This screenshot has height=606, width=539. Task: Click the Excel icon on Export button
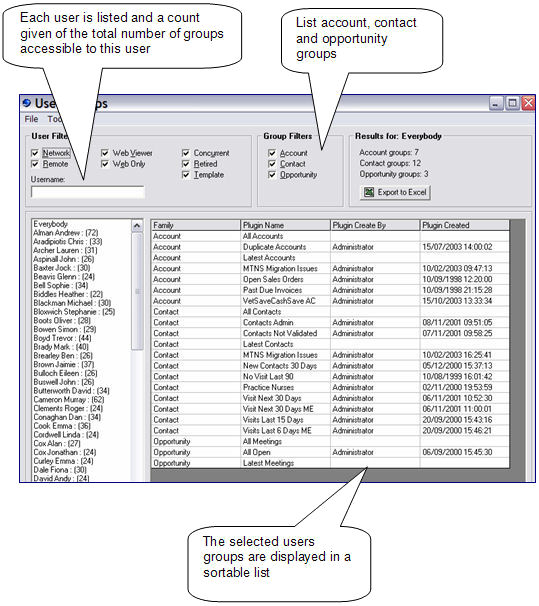pyautogui.click(x=369, y=192)
